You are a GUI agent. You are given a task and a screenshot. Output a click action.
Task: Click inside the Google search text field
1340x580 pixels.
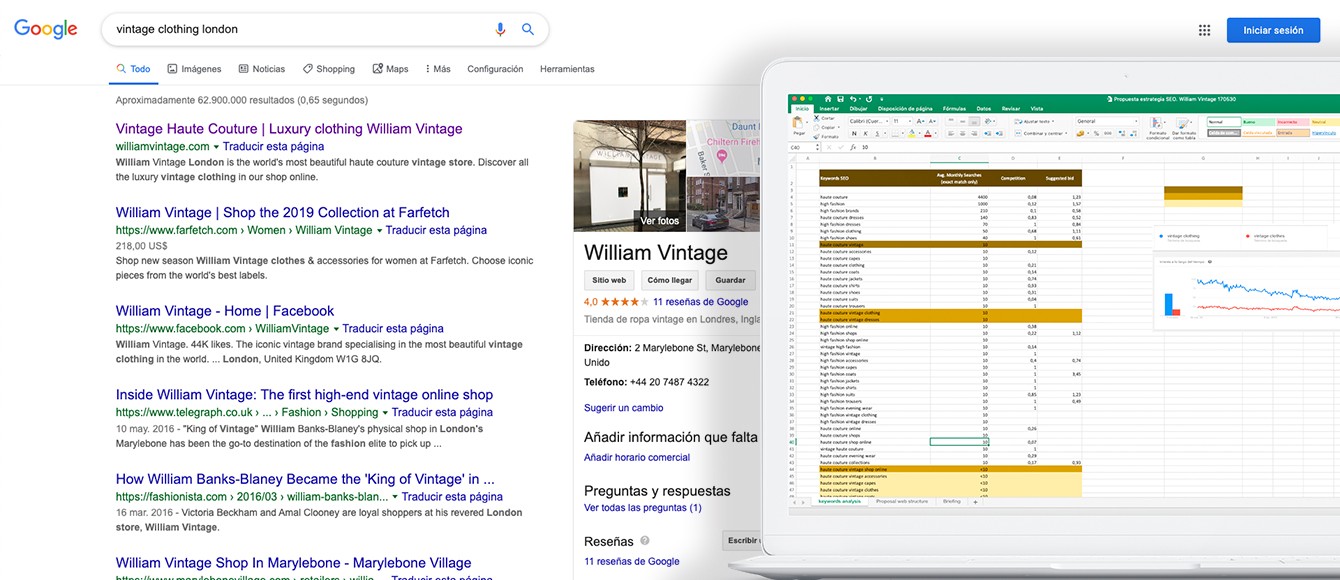tap(300, 30)
